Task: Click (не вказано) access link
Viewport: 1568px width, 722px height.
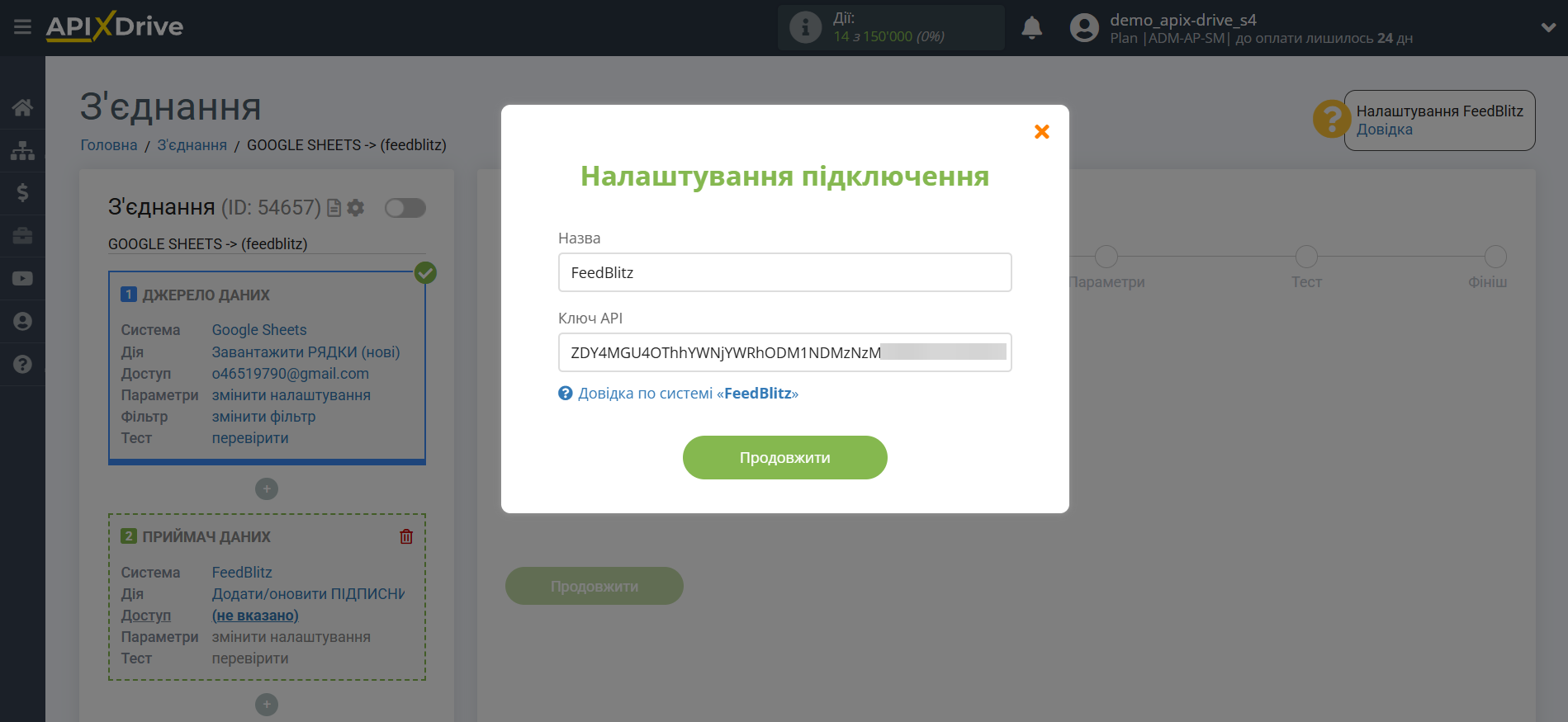Action: pyautogui.click(x=255, y=616)
